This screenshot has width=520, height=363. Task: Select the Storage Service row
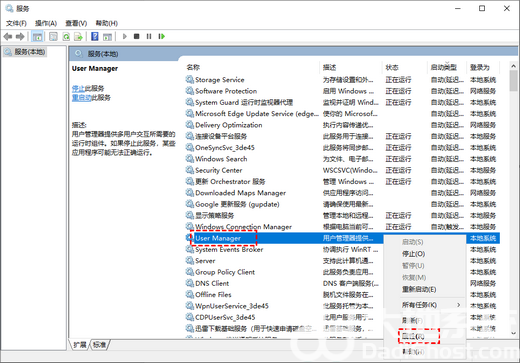342,80
